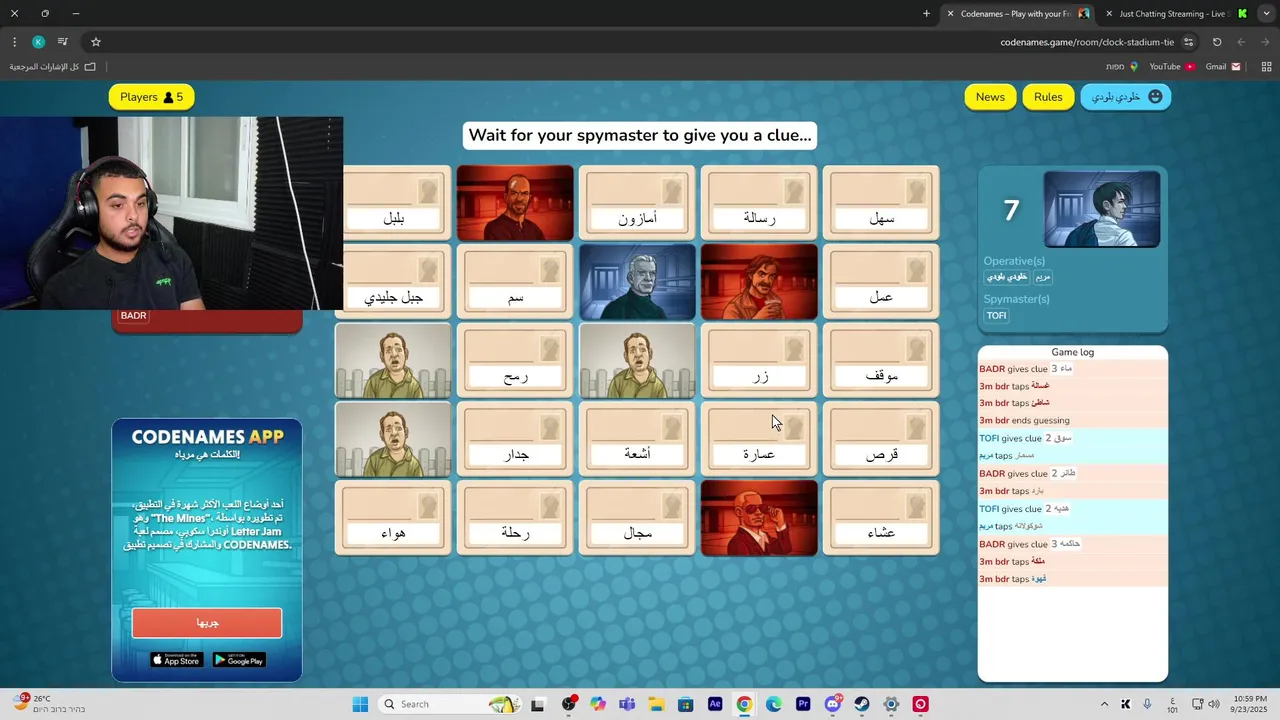Open Windows Start menu
Viewport: 1280px width, 720px height.
point(360,704)
